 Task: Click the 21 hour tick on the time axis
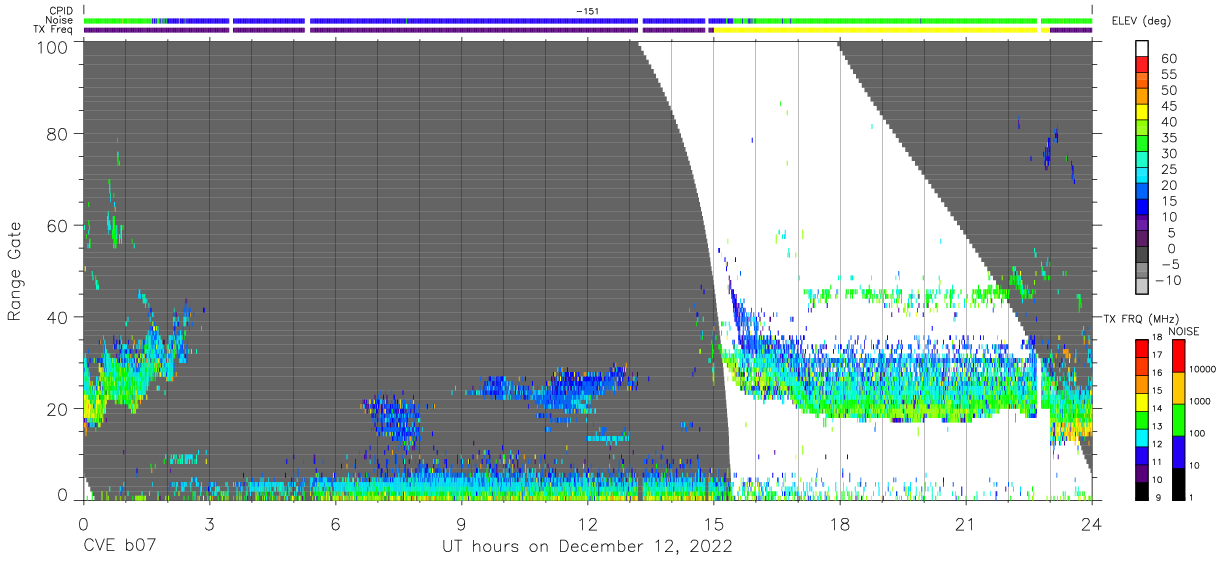(x=965, y=522)
